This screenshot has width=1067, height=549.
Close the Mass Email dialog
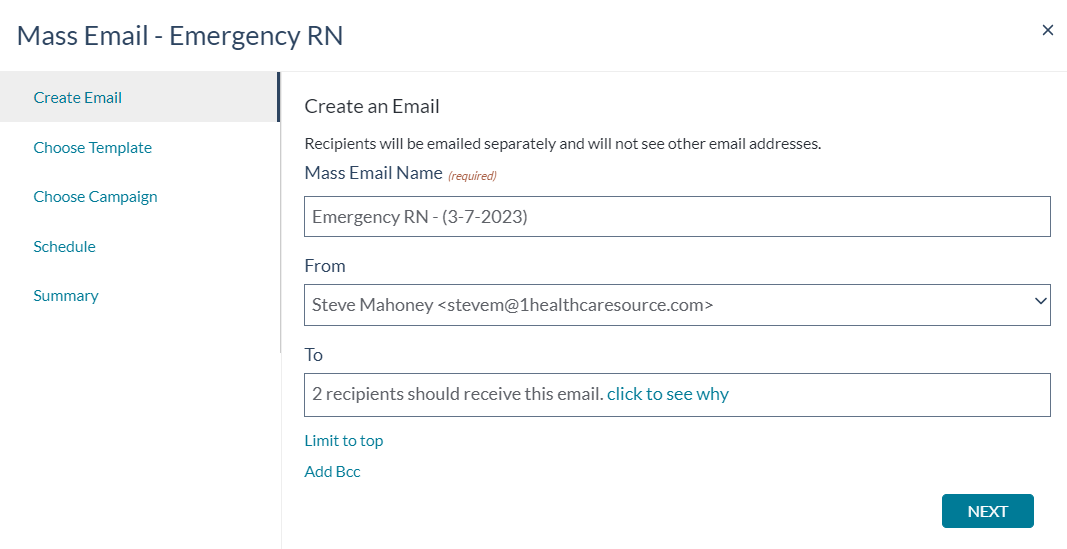click(1047, 30)
